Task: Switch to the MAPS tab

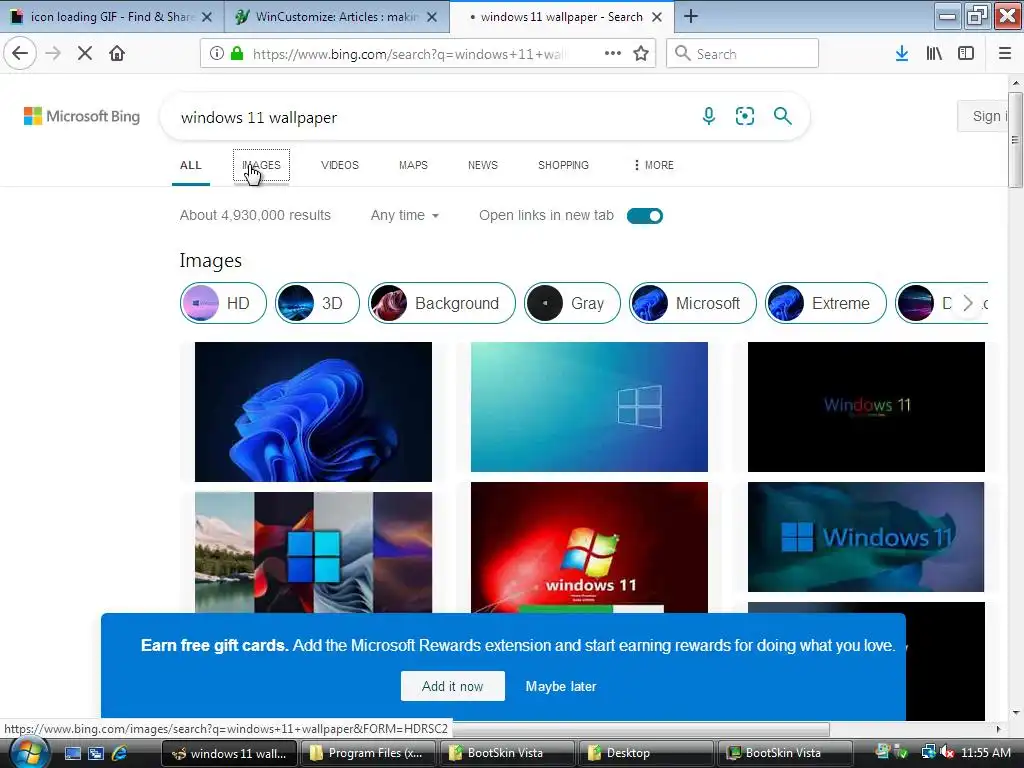Action: tap(413, 165)
